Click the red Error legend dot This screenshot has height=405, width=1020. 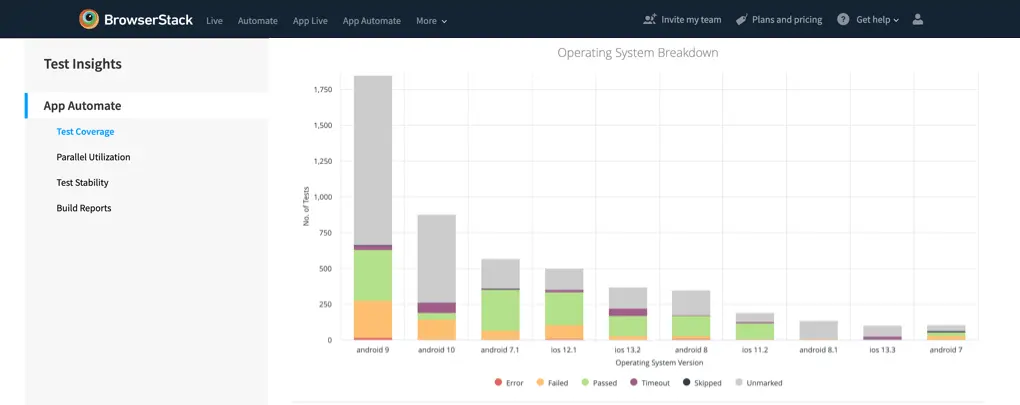pyautogui.click(x=498, y=383)
